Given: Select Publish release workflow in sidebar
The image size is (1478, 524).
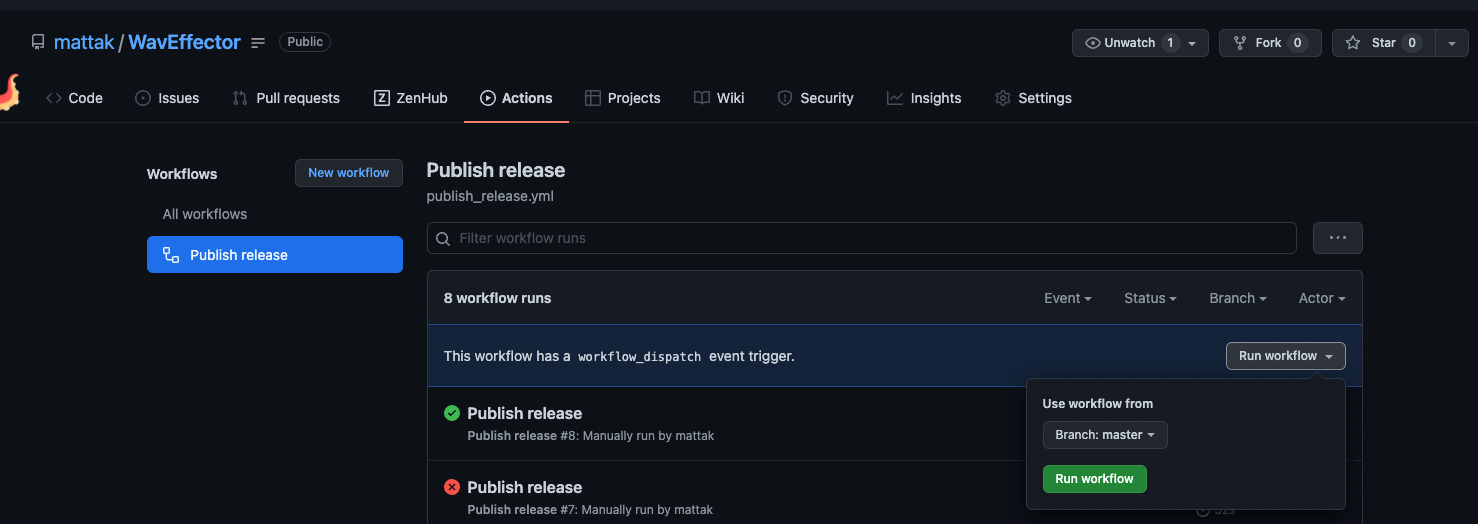Looking at the screenshot, I should (x=275, y=255).
